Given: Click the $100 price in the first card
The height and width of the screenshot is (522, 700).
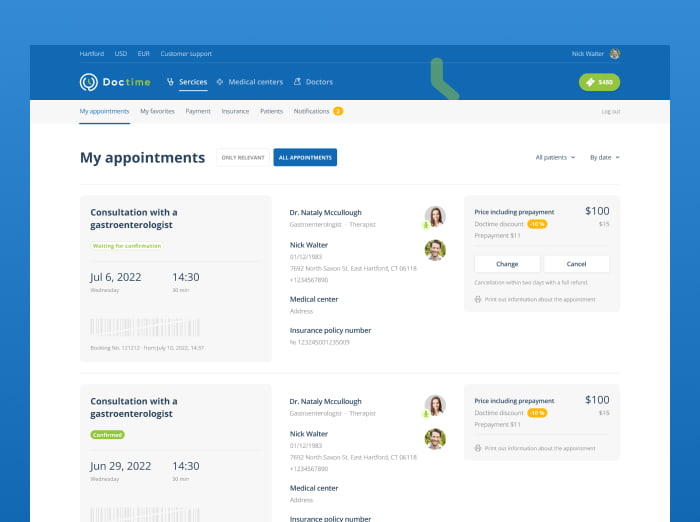Looking at the screenshot, I should click(597, 211).
